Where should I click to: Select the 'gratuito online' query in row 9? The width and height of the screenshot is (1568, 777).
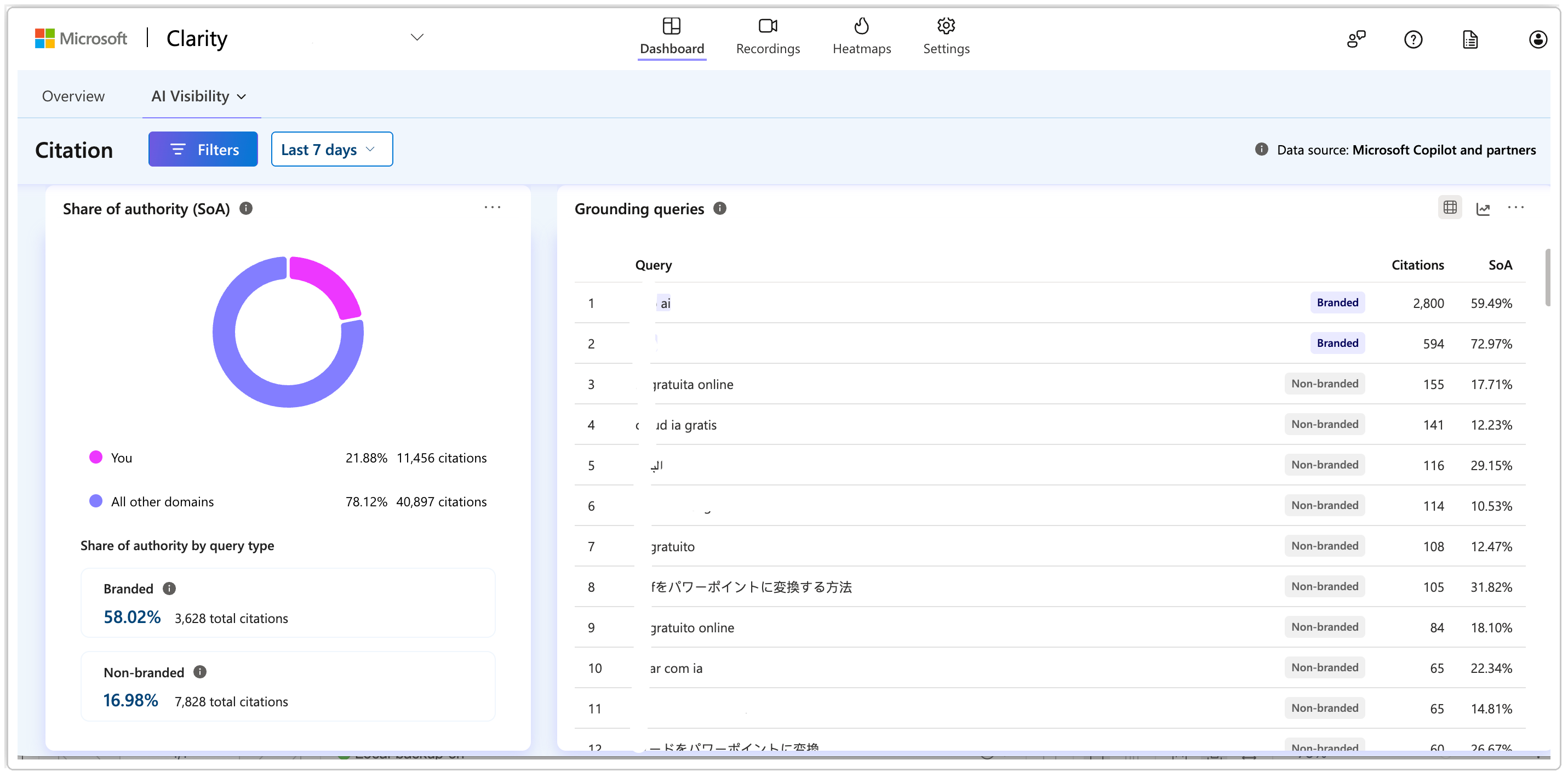(x=1049, y=627)
